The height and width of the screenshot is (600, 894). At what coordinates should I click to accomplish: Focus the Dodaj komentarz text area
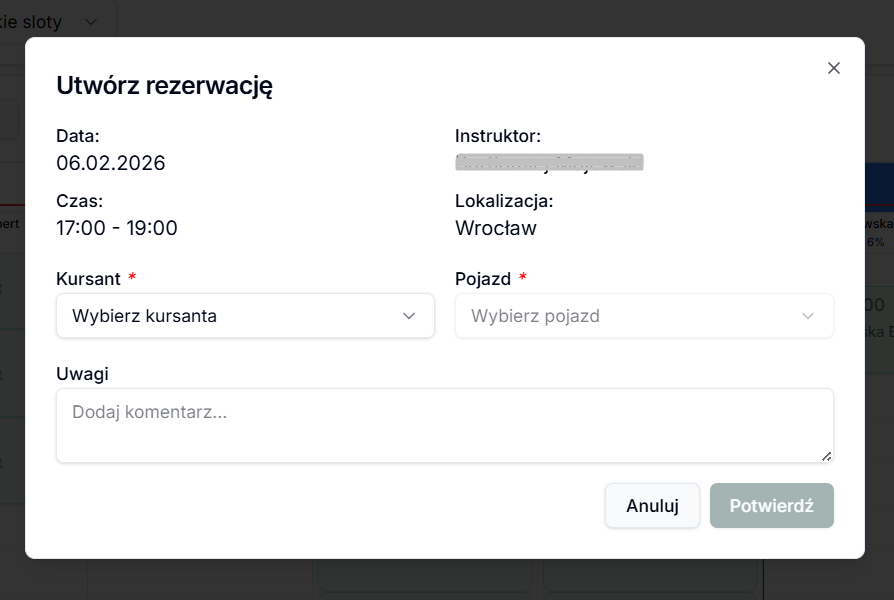pos(444,426)
